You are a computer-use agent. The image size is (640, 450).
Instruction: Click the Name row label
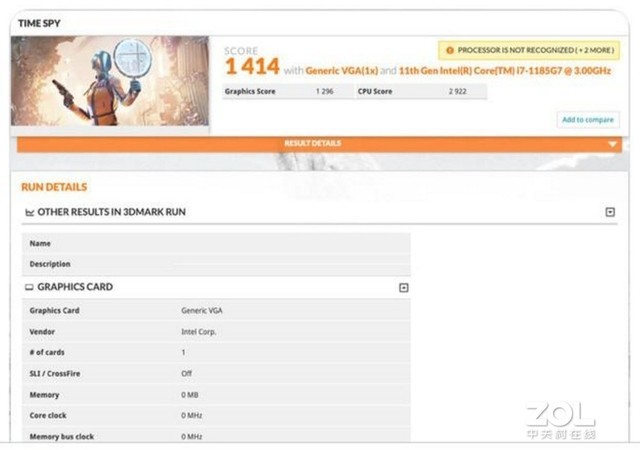[40, 243]
